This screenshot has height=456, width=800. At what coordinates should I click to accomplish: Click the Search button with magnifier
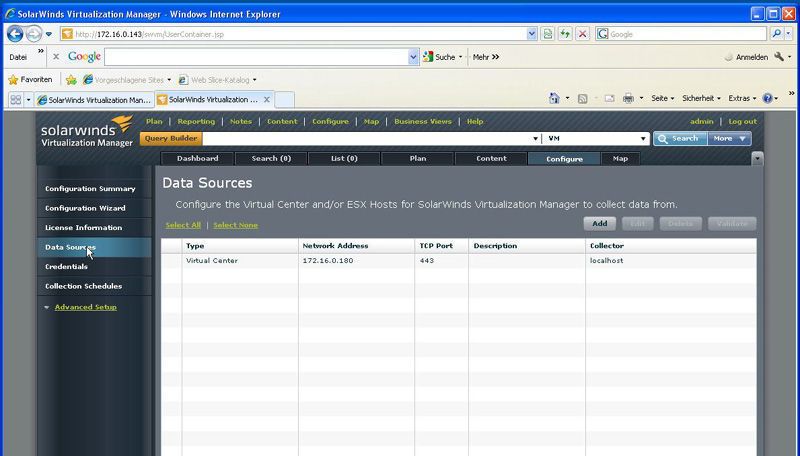pos(680,138)
